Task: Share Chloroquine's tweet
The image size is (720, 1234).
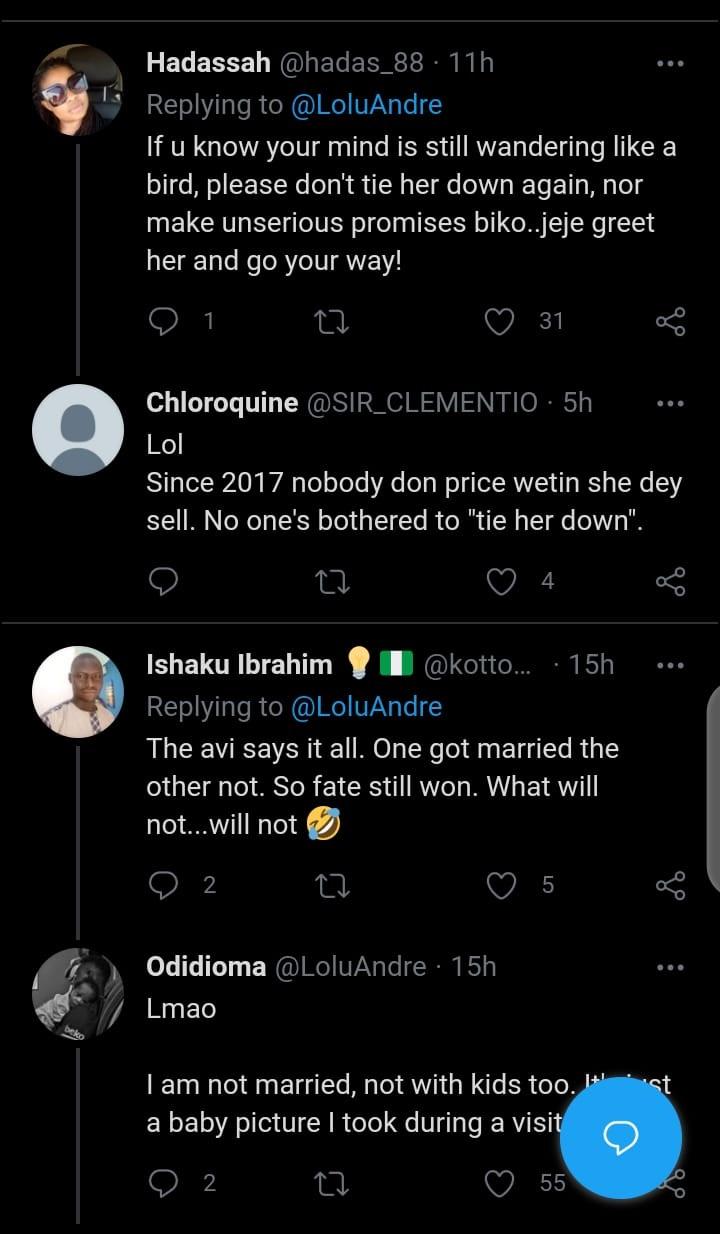Action: click(x=670, y=581)
